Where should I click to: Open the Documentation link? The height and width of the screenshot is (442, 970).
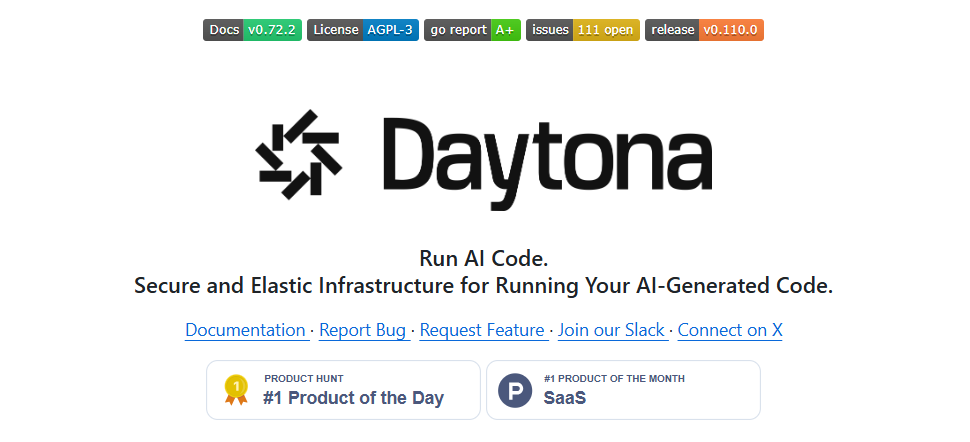coord(245,330)
